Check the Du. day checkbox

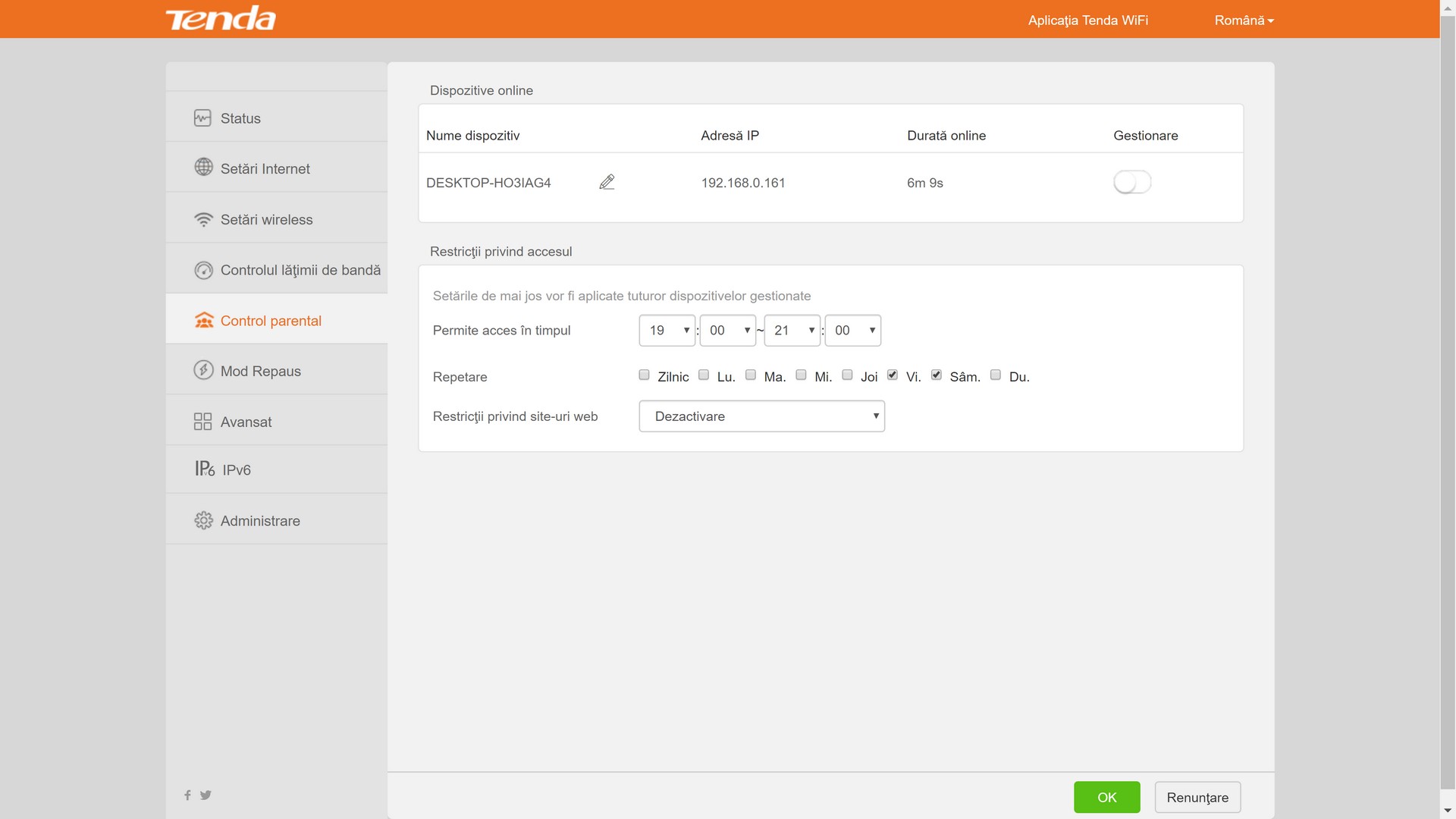[x=996, y=375]
